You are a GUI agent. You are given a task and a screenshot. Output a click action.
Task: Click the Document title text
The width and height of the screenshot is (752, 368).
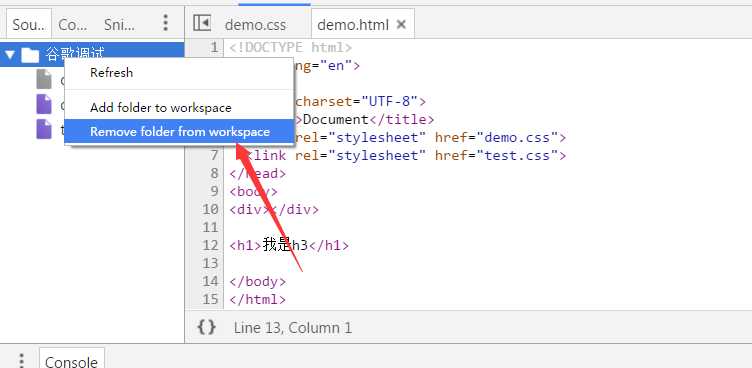pos(336,119)
